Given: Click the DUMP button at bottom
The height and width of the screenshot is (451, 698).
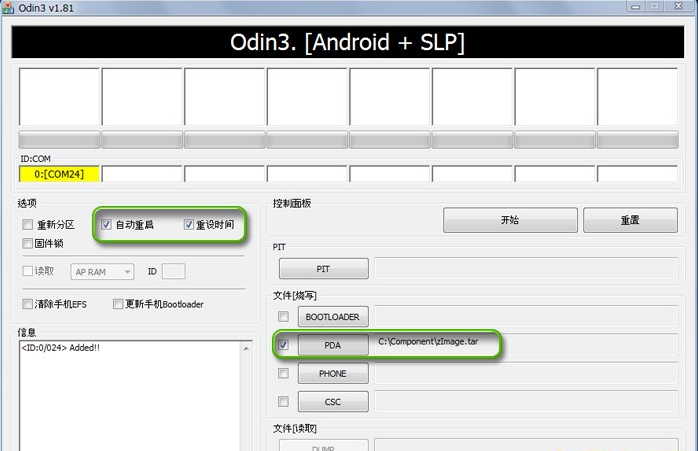Looking at the screenshot, I should point(324,446).
